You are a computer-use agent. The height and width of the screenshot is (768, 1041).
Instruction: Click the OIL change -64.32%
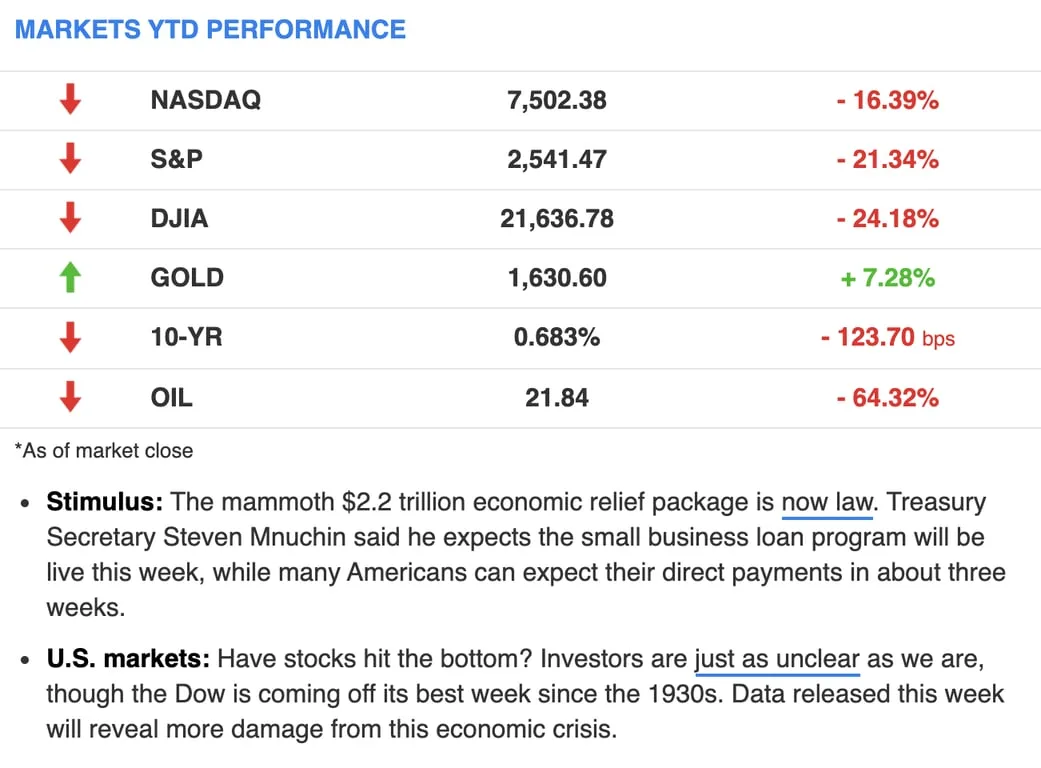pos(888,398)
